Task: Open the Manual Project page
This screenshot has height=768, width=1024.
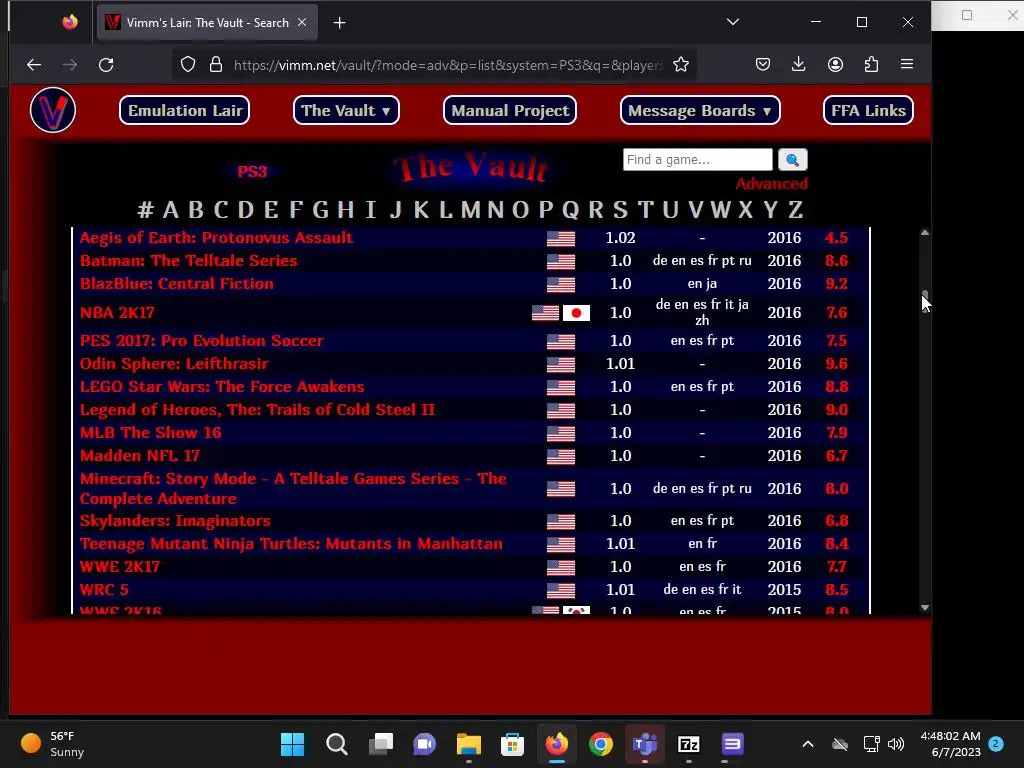Action: coord(510,110)
